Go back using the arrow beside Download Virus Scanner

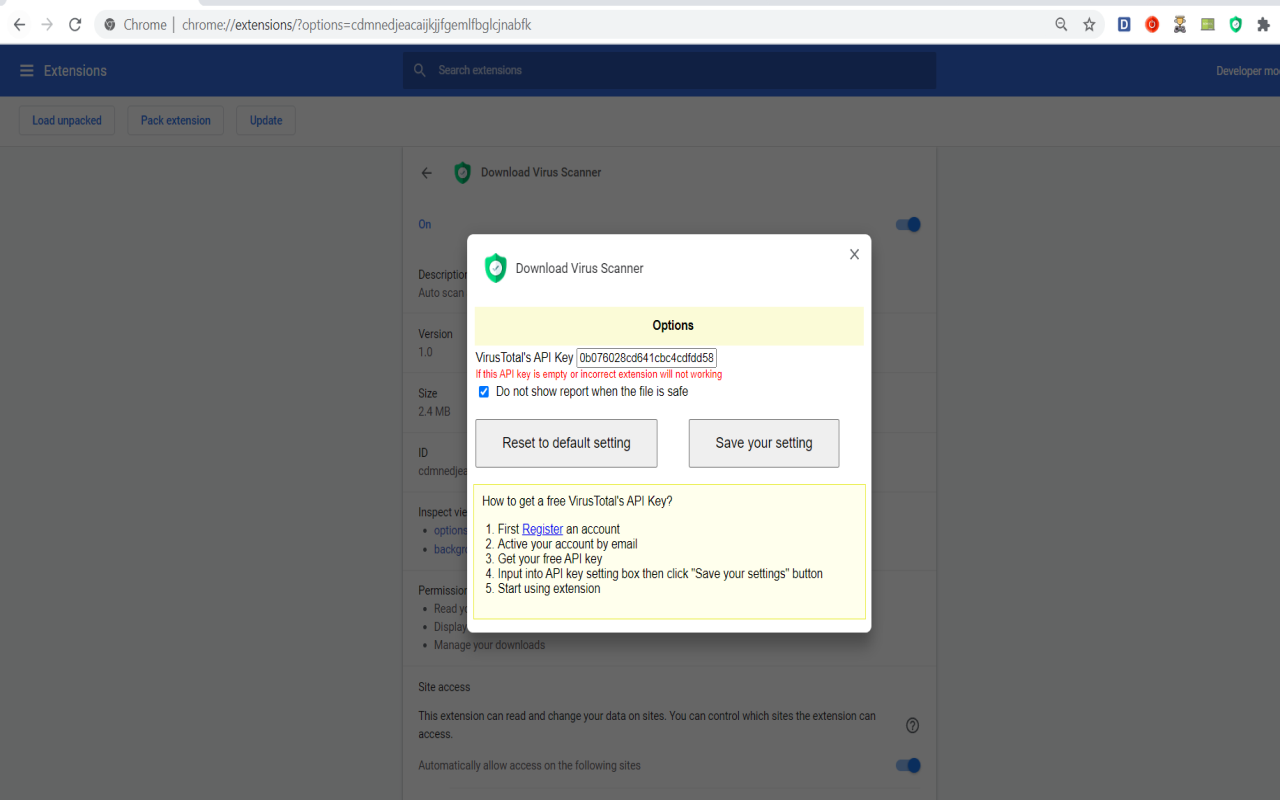tap(427, 173)
